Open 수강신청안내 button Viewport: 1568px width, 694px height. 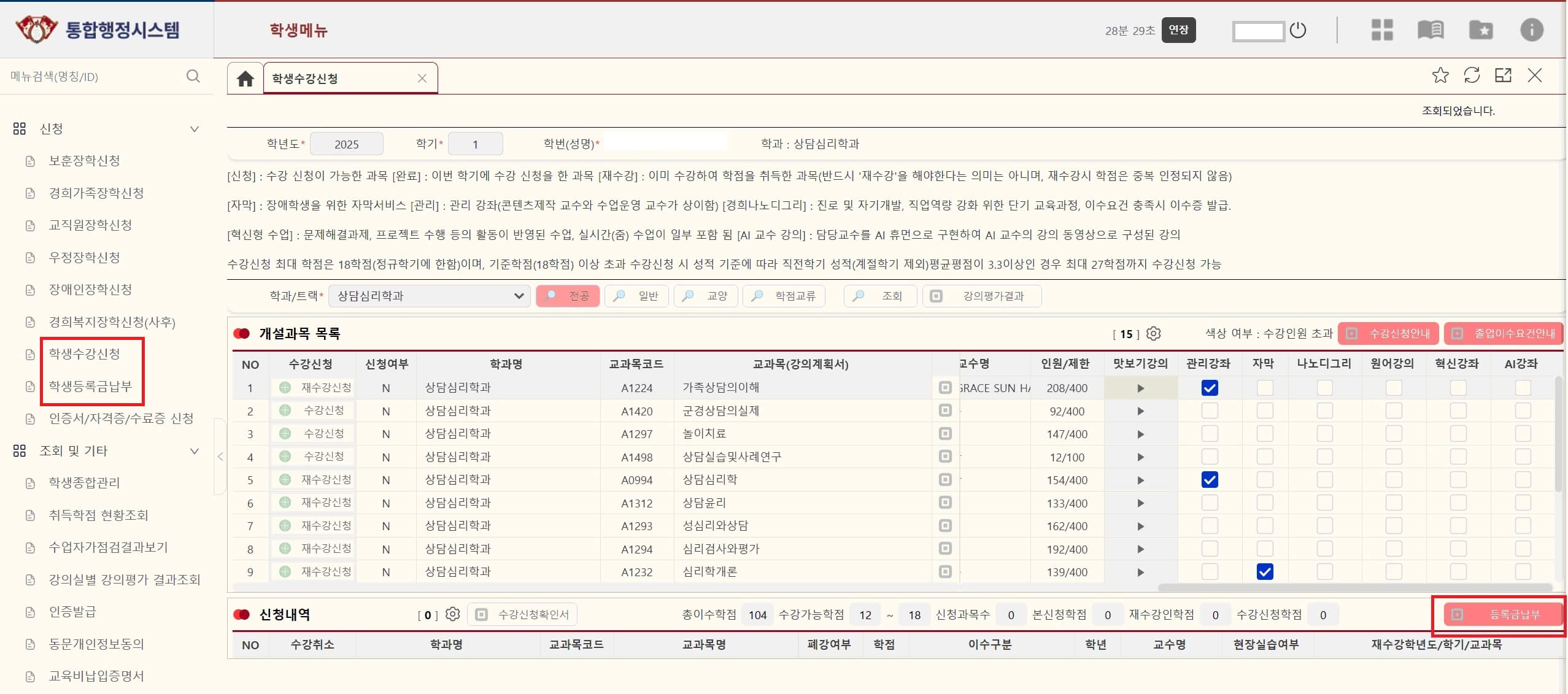point(1389,333)
